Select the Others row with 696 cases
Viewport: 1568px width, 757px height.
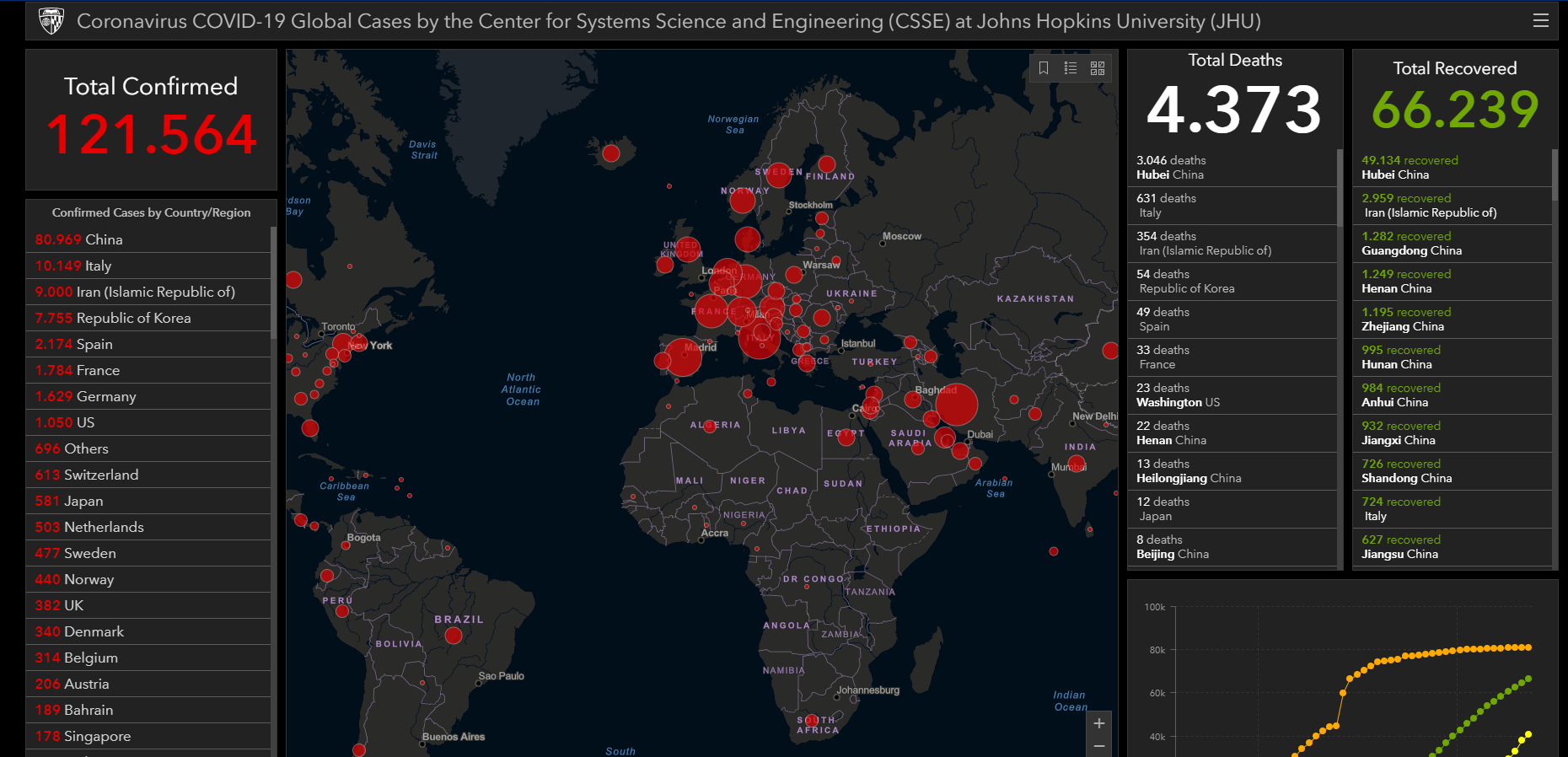[x=148, y=448]
